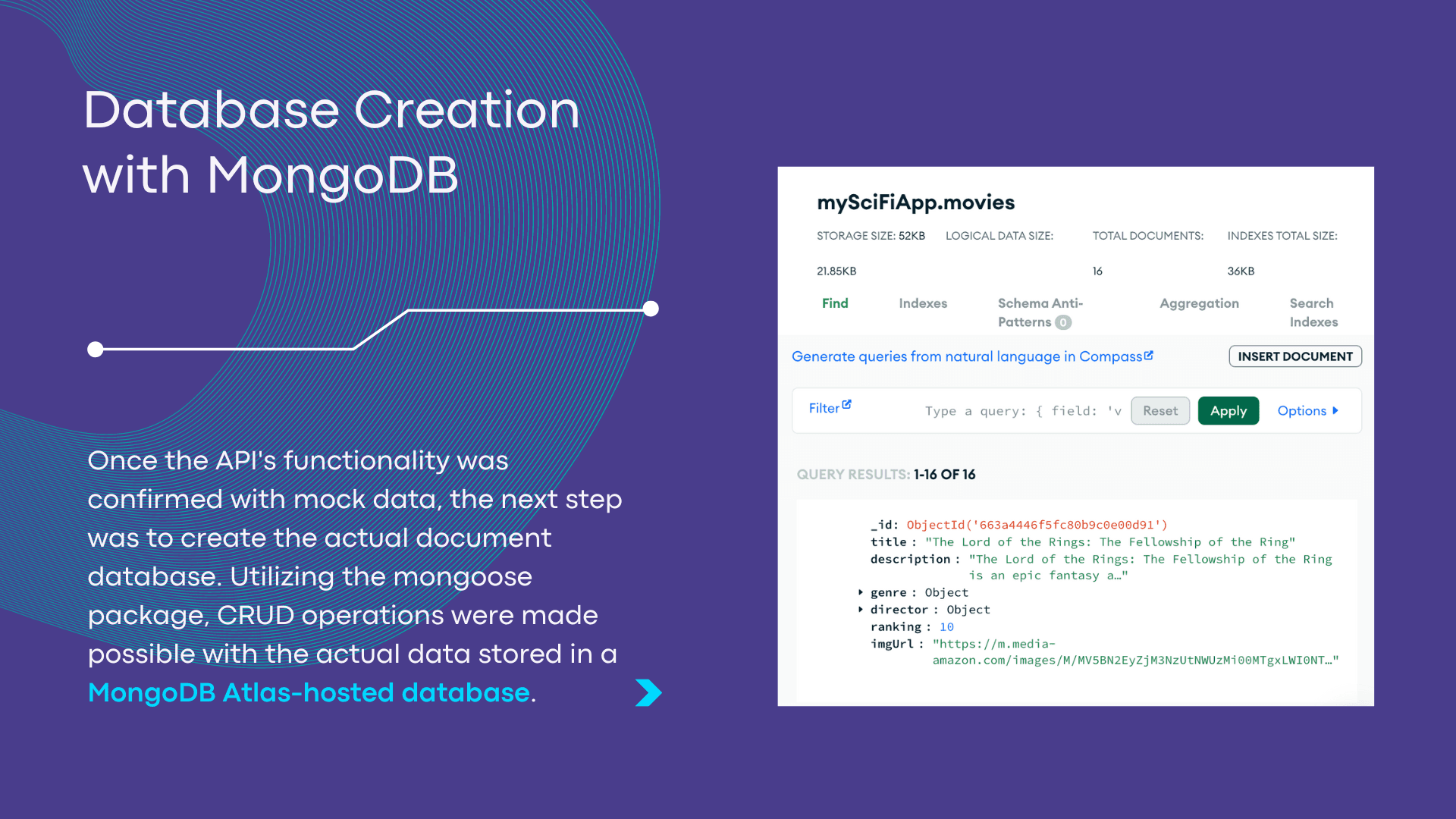Click the TOTAL DOCUMENTS value 16
This screenshot has width=1456, height=819.
[1097, 271]
